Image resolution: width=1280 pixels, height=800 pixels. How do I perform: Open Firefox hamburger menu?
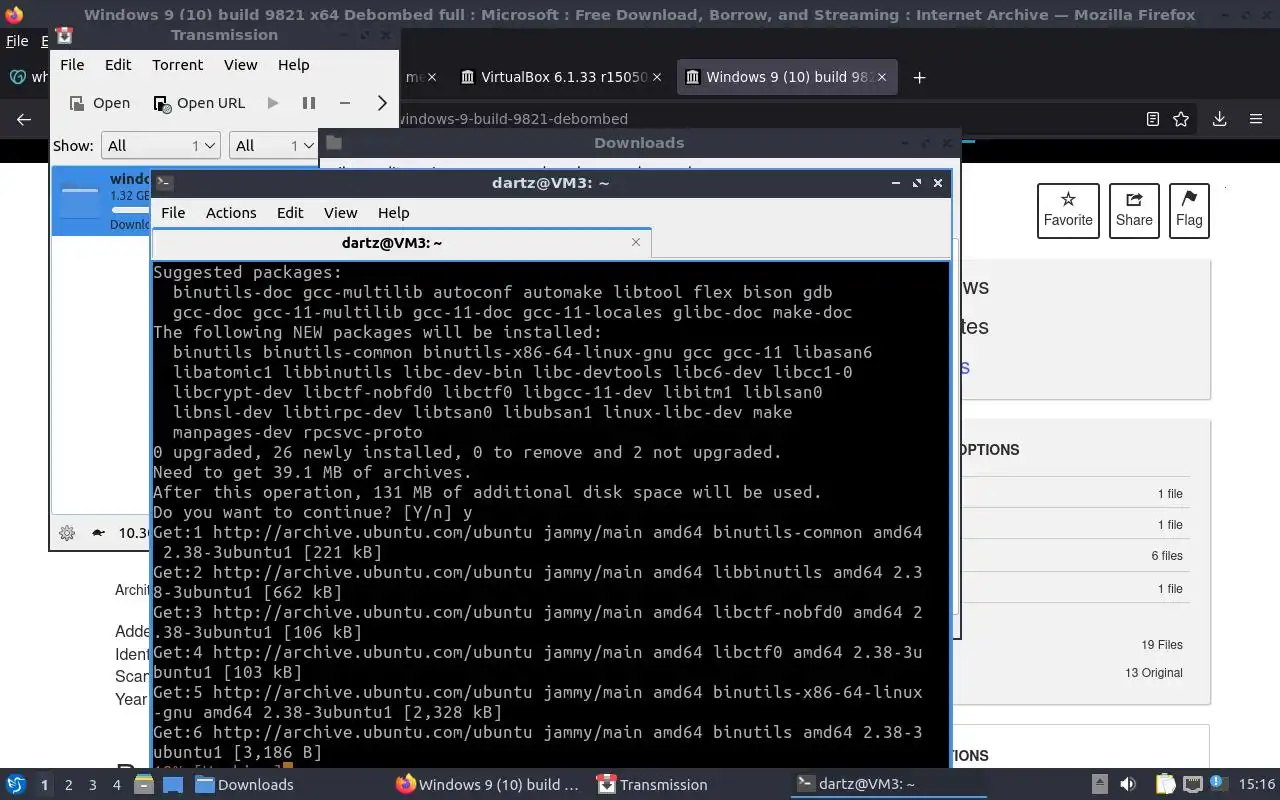[1256, 119]
